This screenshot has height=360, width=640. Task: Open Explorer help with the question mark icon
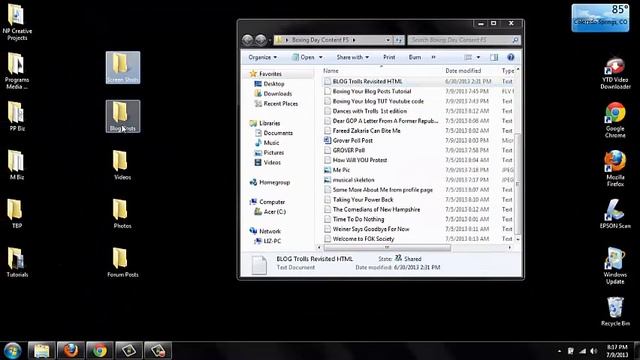(x=511, y=58)
